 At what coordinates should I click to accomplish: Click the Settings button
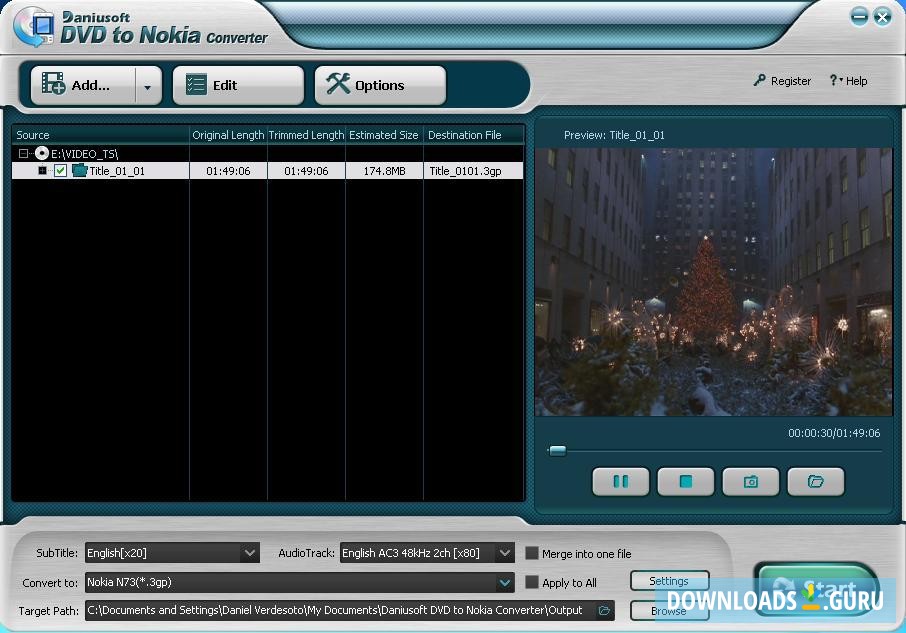tap(669, 581)
